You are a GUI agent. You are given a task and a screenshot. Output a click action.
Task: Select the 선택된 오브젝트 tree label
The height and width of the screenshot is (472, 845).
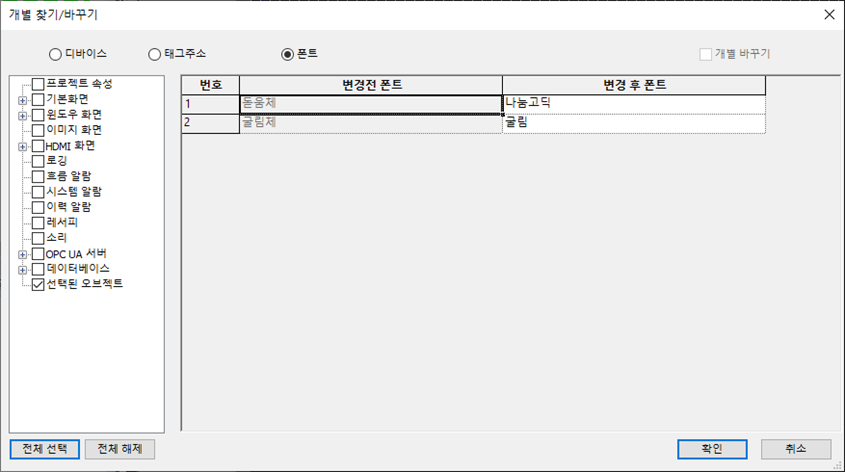(85, 284)
